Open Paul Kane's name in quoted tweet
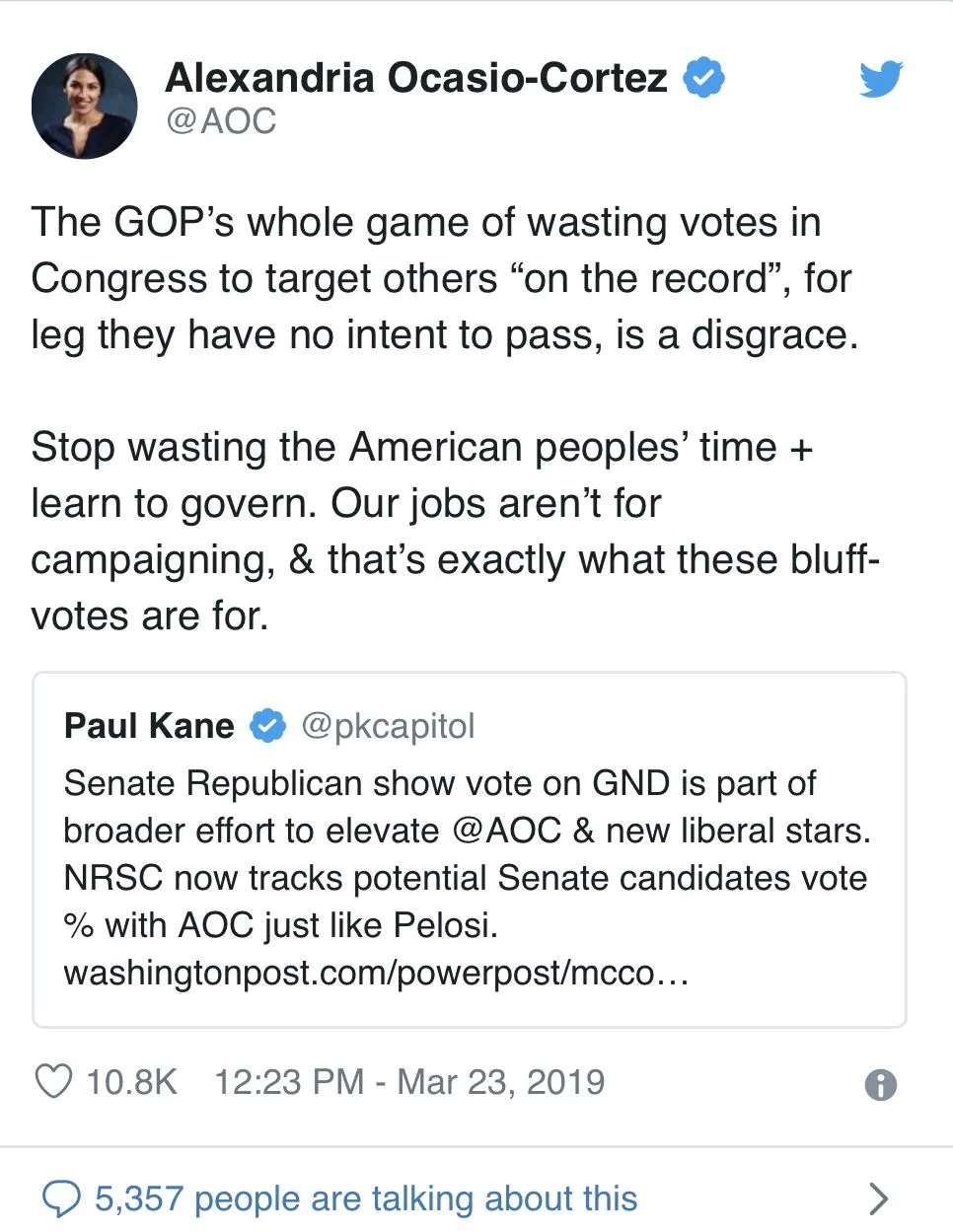 149,726
